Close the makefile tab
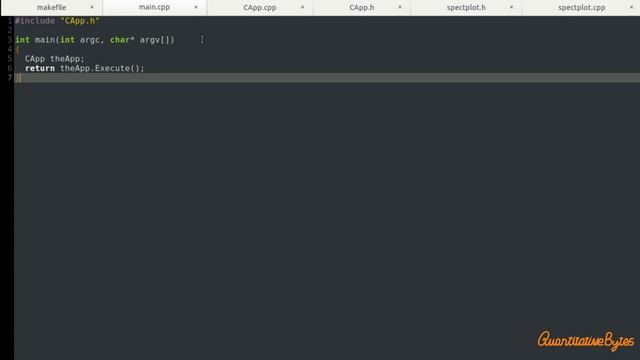 (92, 7)
